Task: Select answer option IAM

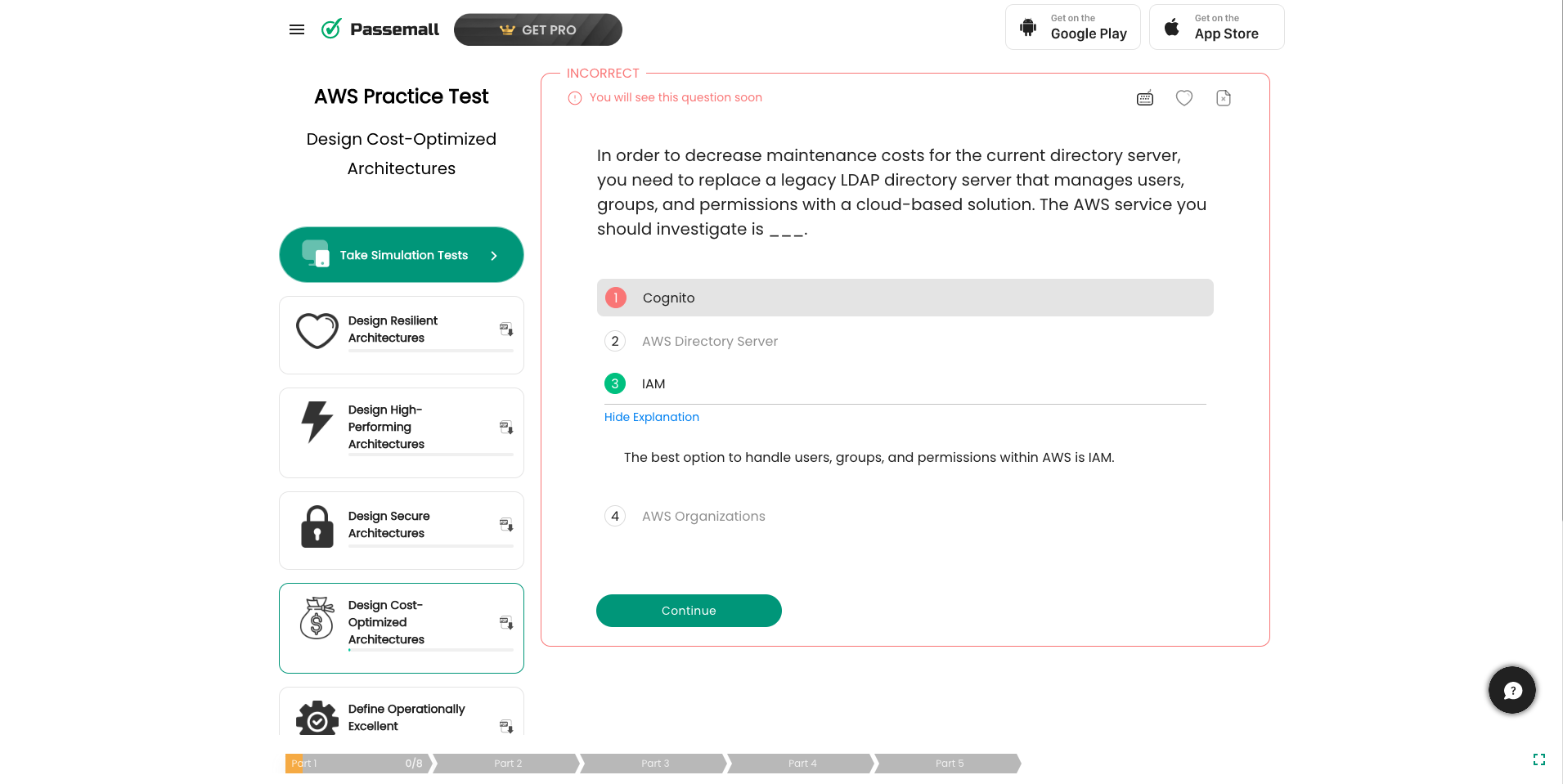Action: (905, 383)
